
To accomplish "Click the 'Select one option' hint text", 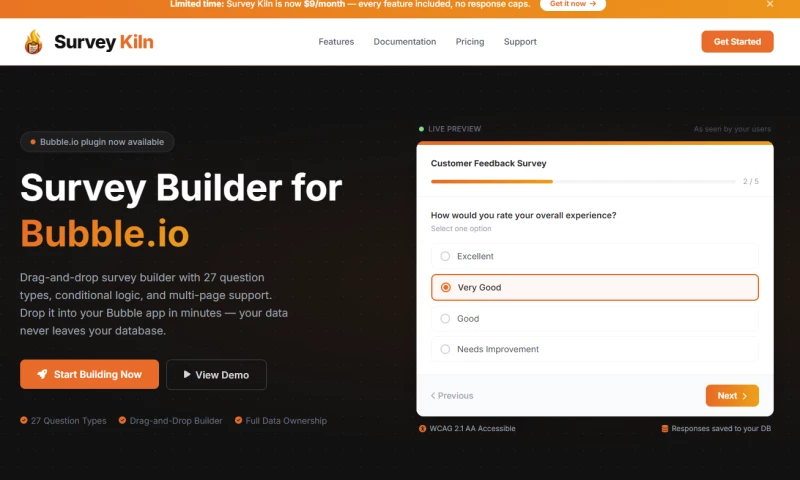I will (461, 229).
